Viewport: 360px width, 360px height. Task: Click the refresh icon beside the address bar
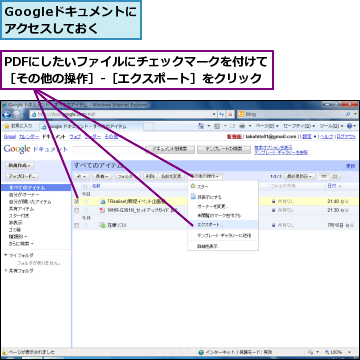[222, 114]
